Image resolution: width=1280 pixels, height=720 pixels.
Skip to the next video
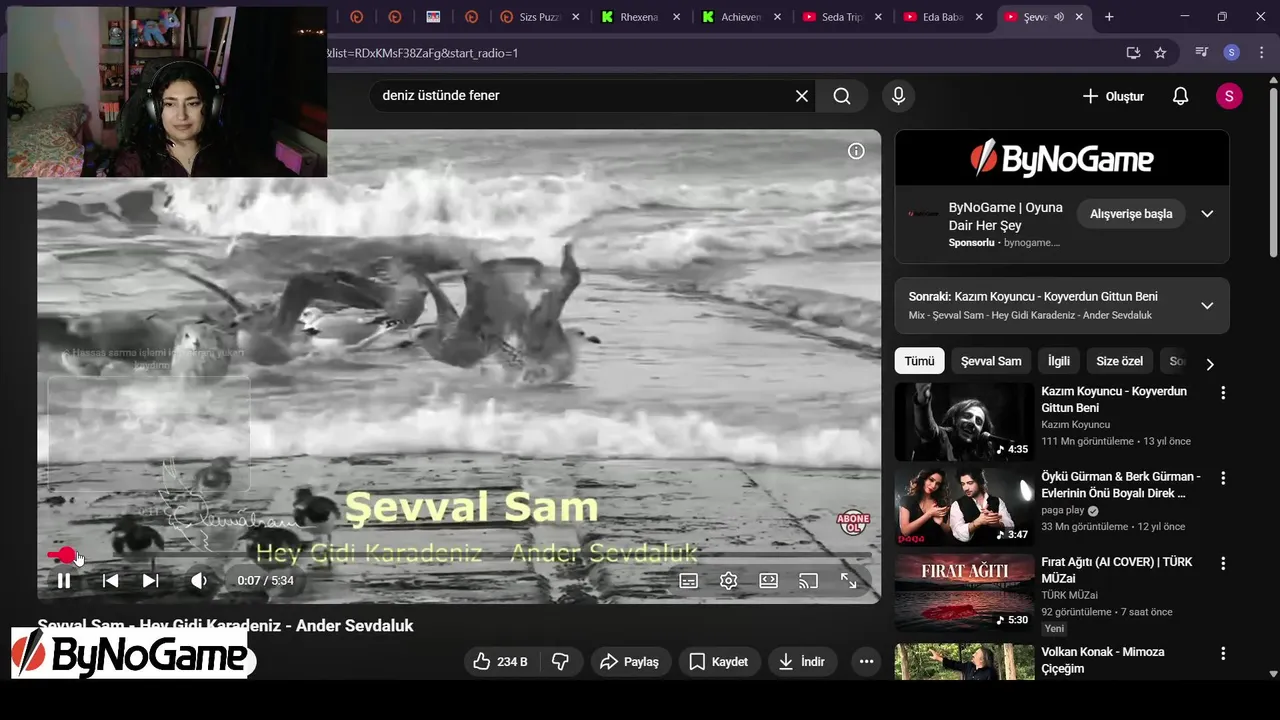[150, 581]
